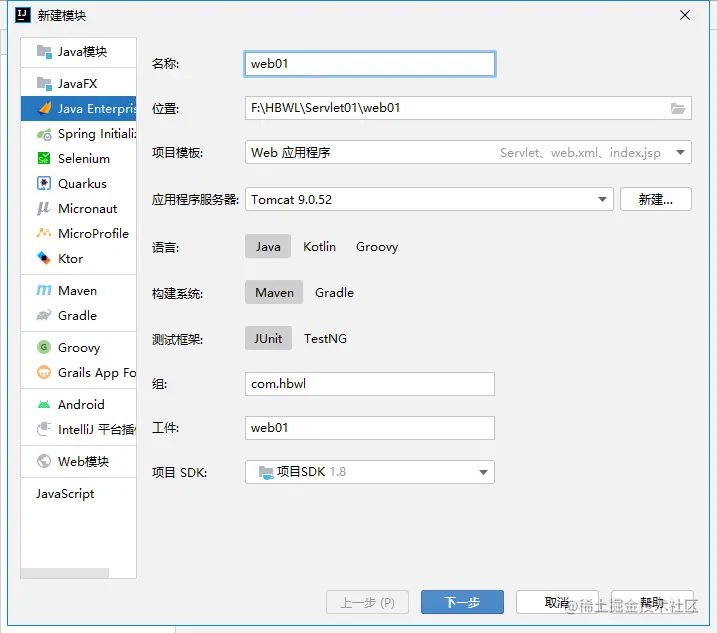Click the Micronaut icon
Image resolution: width=717 pixels, height=633 pixels.
[44, 209]
